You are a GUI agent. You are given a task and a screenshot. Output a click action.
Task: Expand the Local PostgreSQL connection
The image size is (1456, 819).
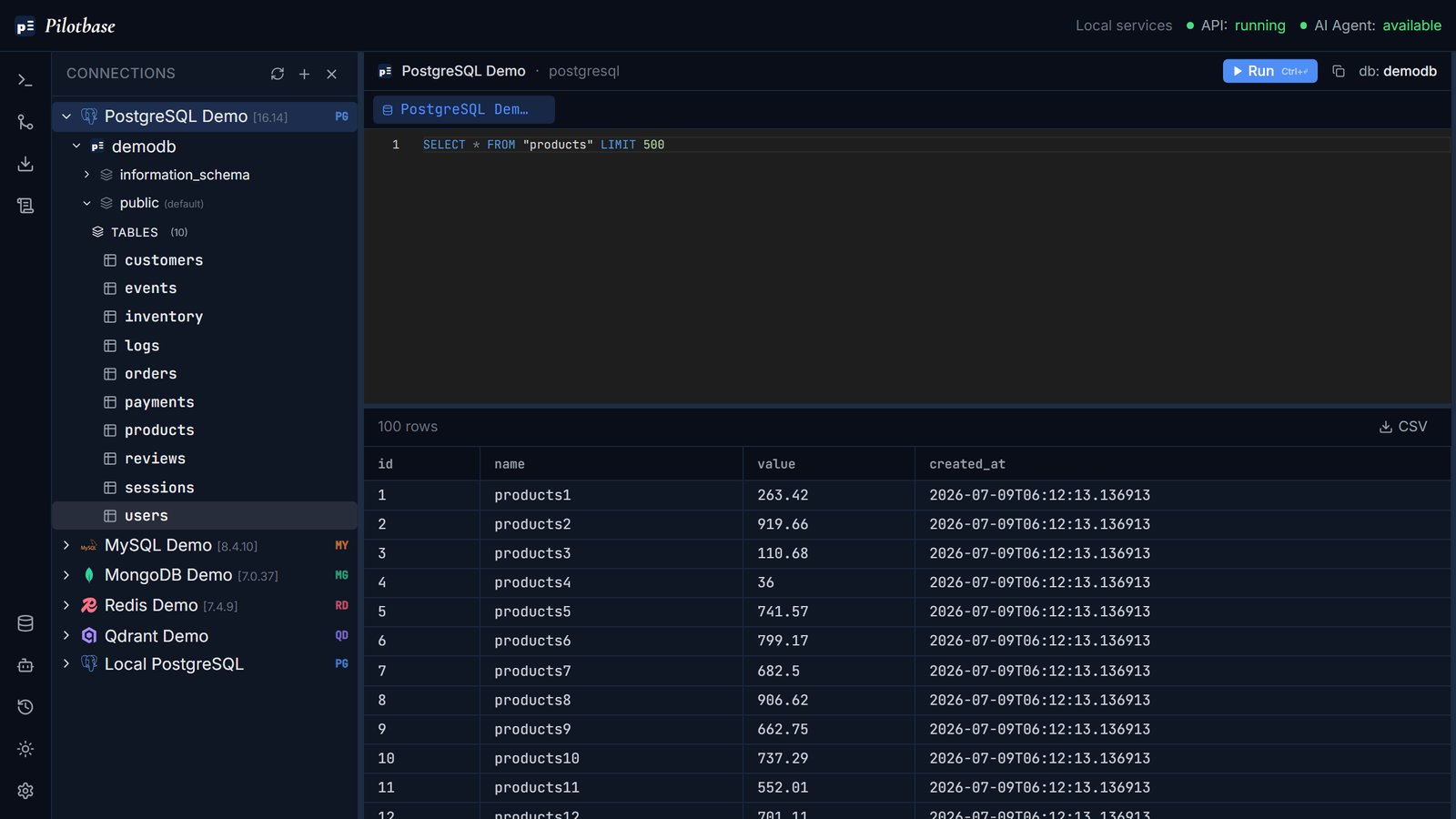tap(66, 664)
